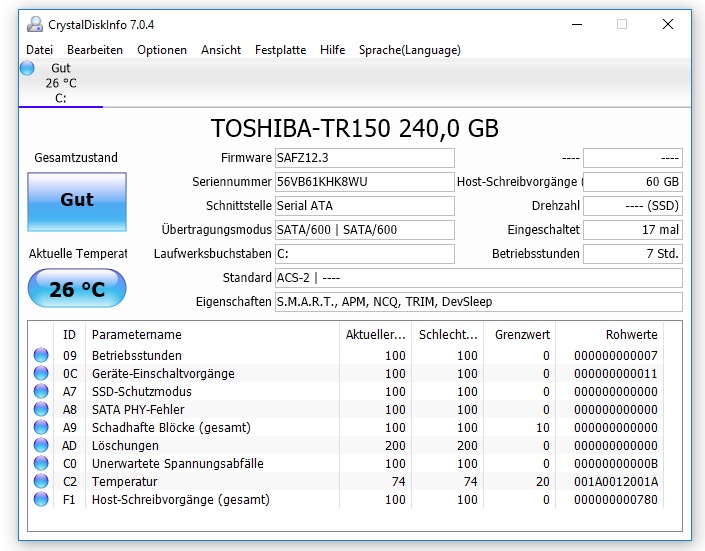Open the Sprache(Language) menu

pos(410,50)
